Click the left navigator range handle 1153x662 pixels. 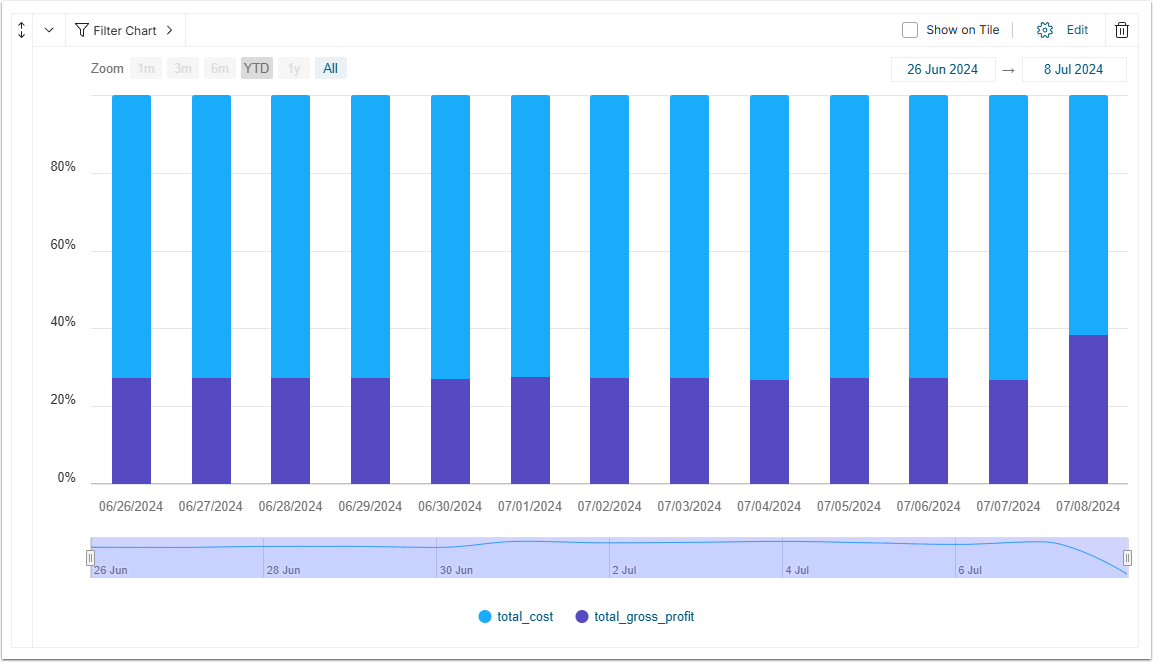90,558
